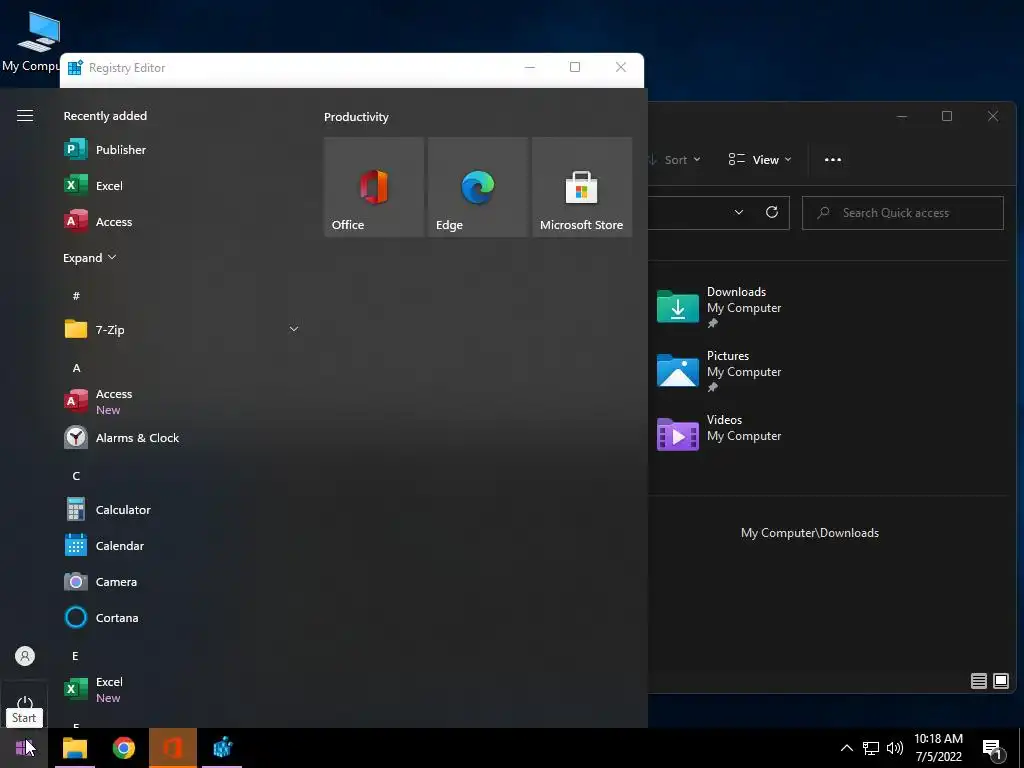
Task: Click the Registry Editor title bar icon
Action: [x=75, y=67]
